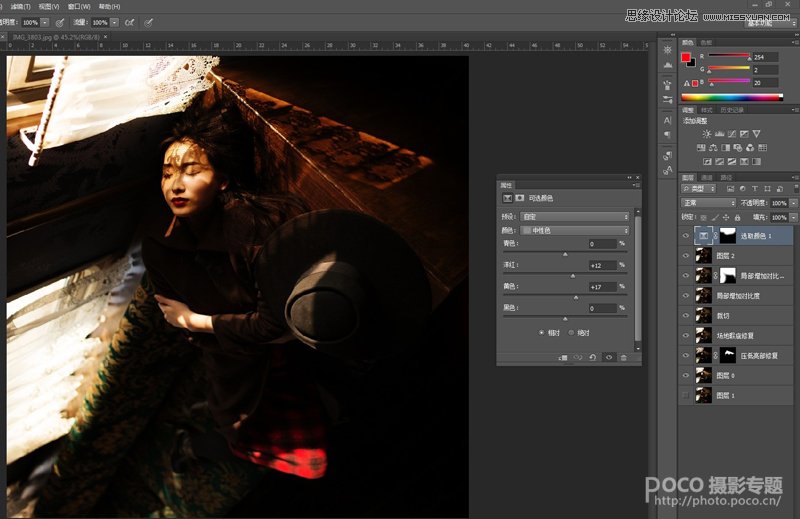This screenshot has height=519, width=800.
Task: Show the hidden 图层 1 layer
Action: point(686,395)
